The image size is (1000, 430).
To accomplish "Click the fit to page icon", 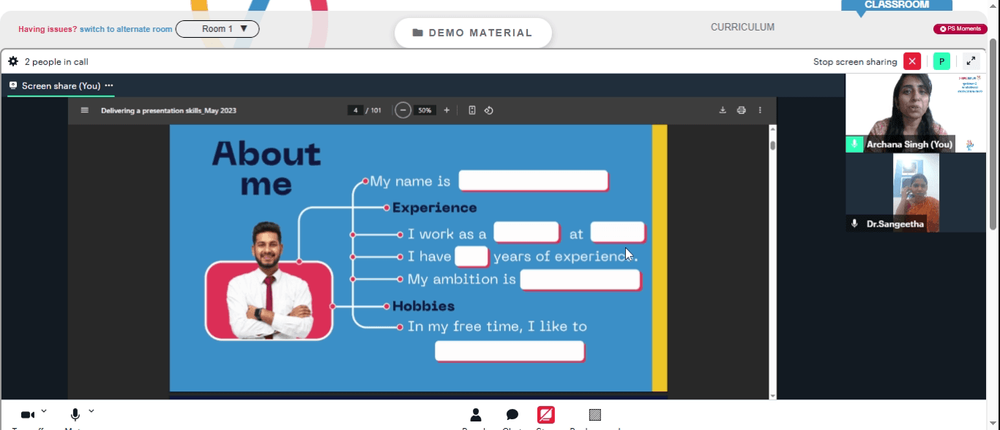I will [x=472, y=110].
